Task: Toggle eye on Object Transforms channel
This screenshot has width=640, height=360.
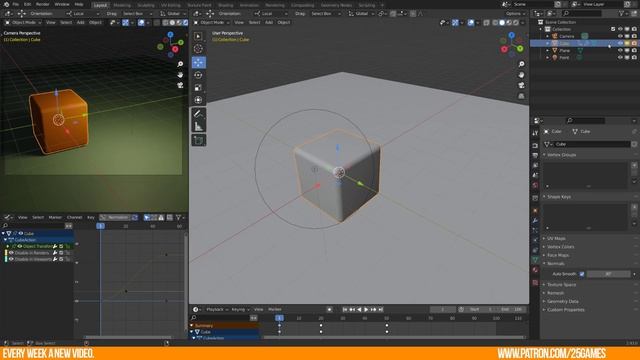Action: click(19, 247)
